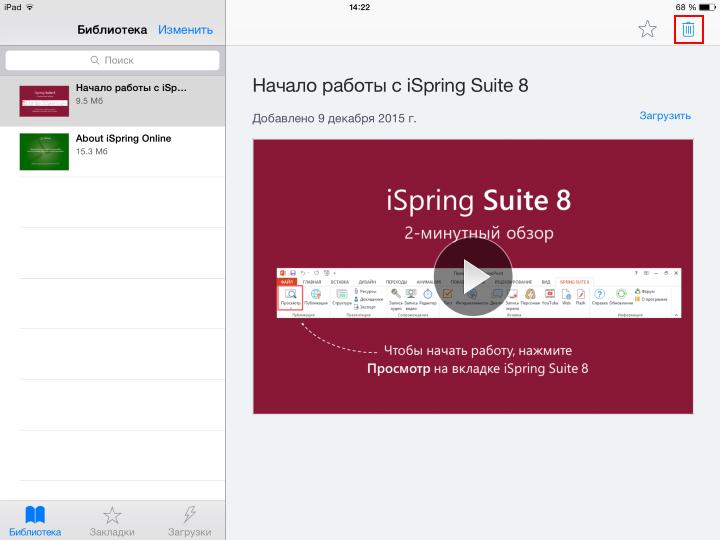Click the magnifier icon in search field

[x=95, y=60]
